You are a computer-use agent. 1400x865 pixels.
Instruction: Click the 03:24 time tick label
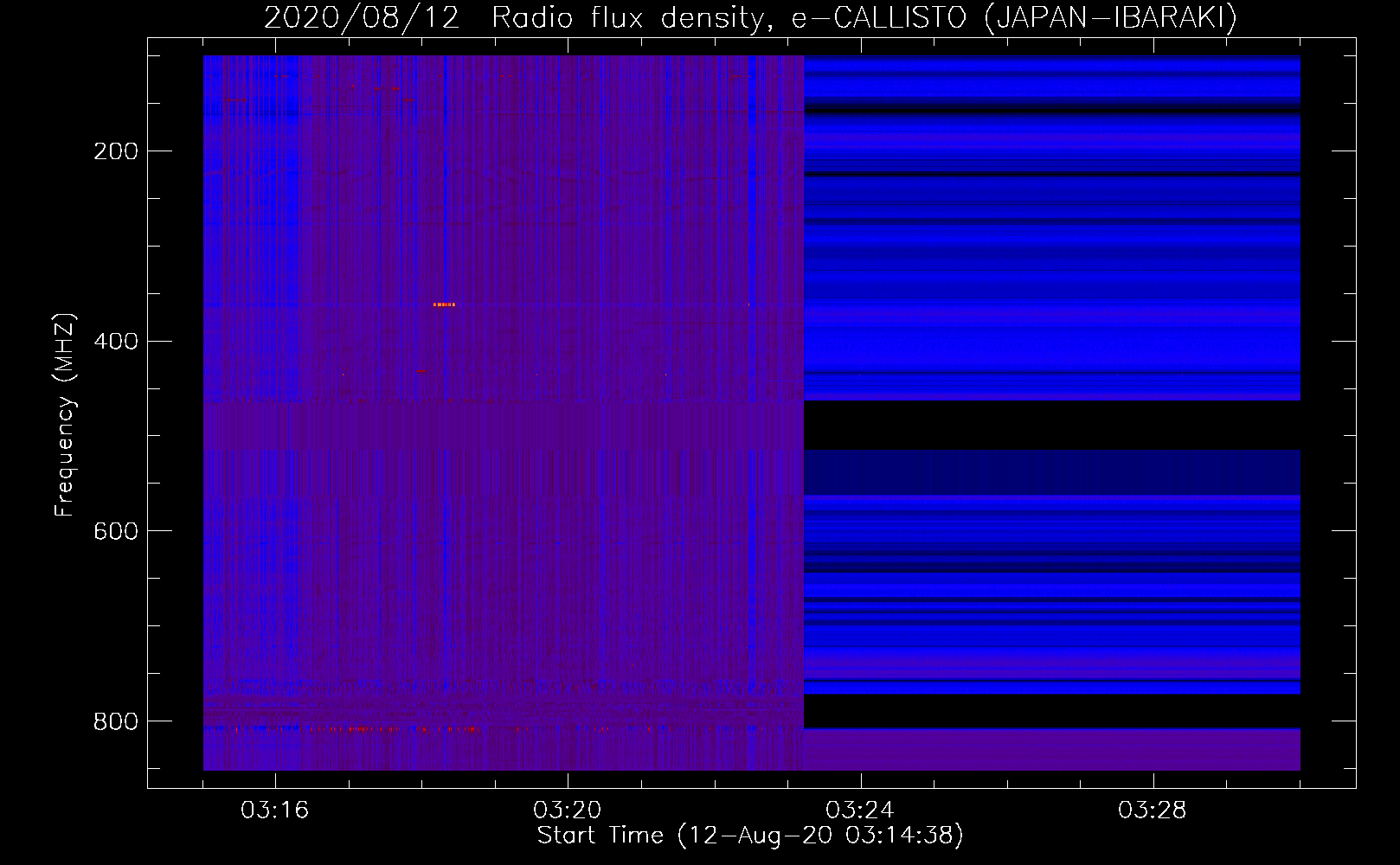tap(860, 811)
